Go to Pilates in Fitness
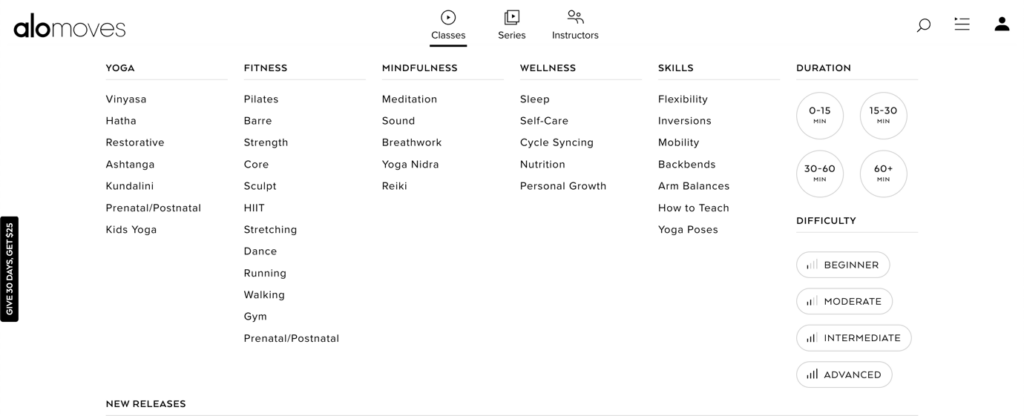 pos(261,99)
